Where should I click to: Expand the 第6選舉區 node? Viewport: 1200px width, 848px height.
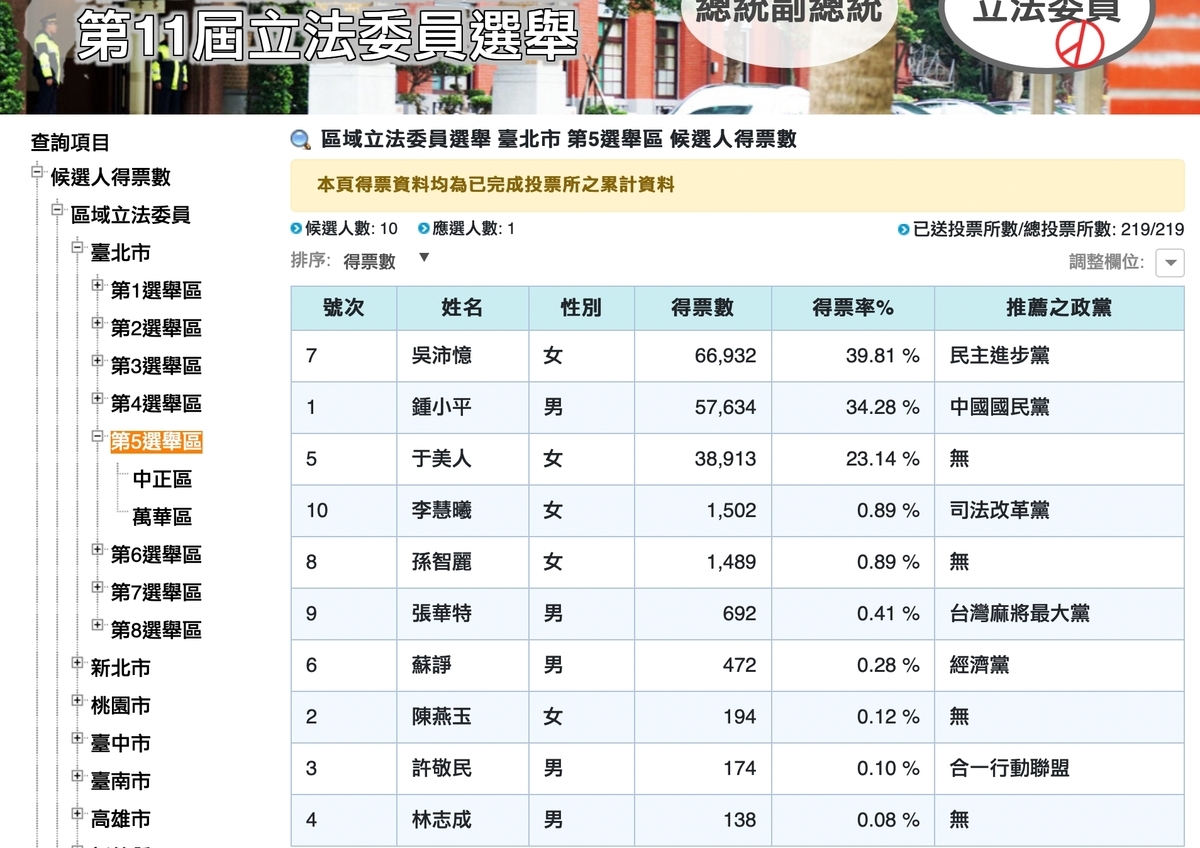click(97, 550)
